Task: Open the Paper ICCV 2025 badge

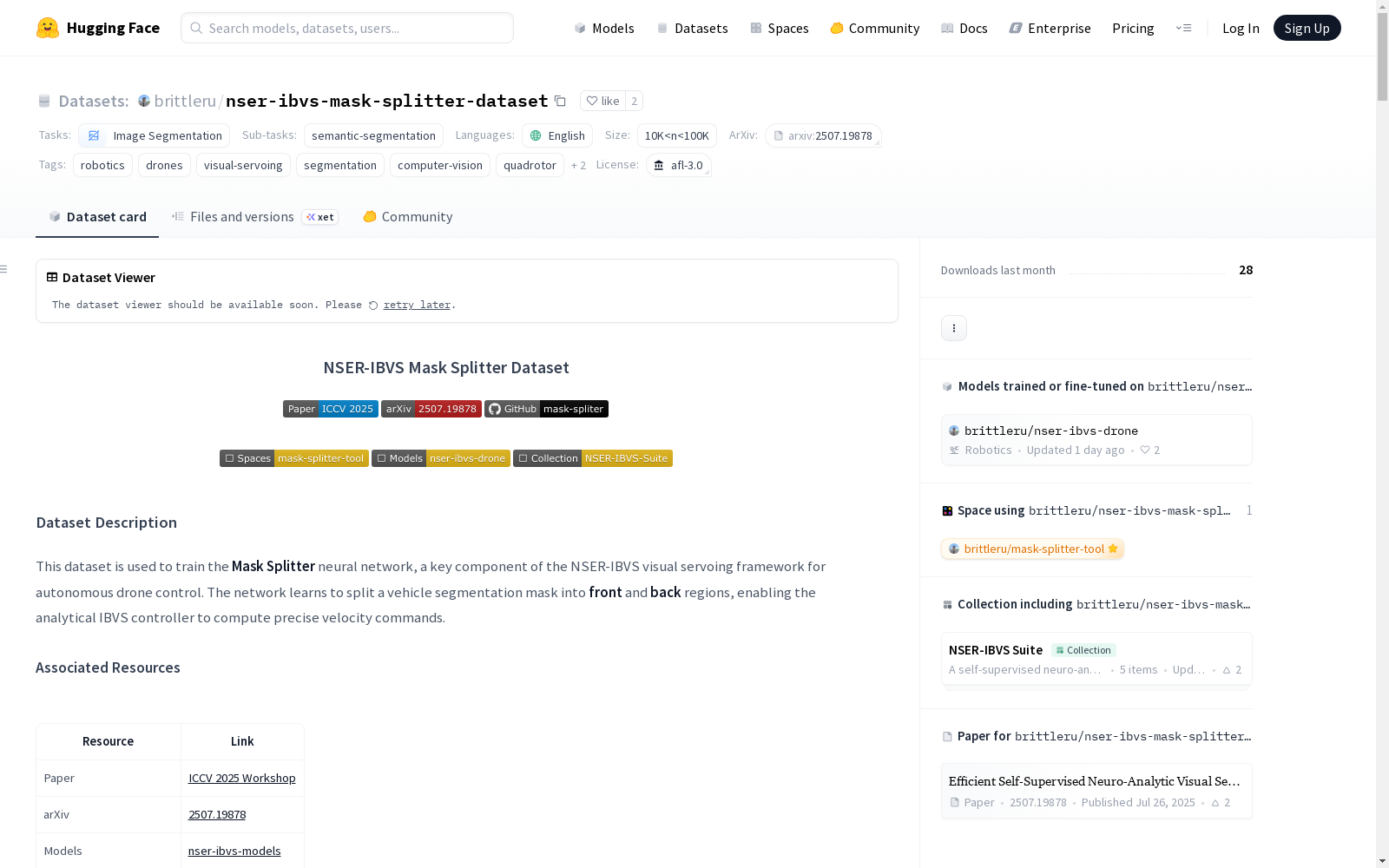Action: 331,409
